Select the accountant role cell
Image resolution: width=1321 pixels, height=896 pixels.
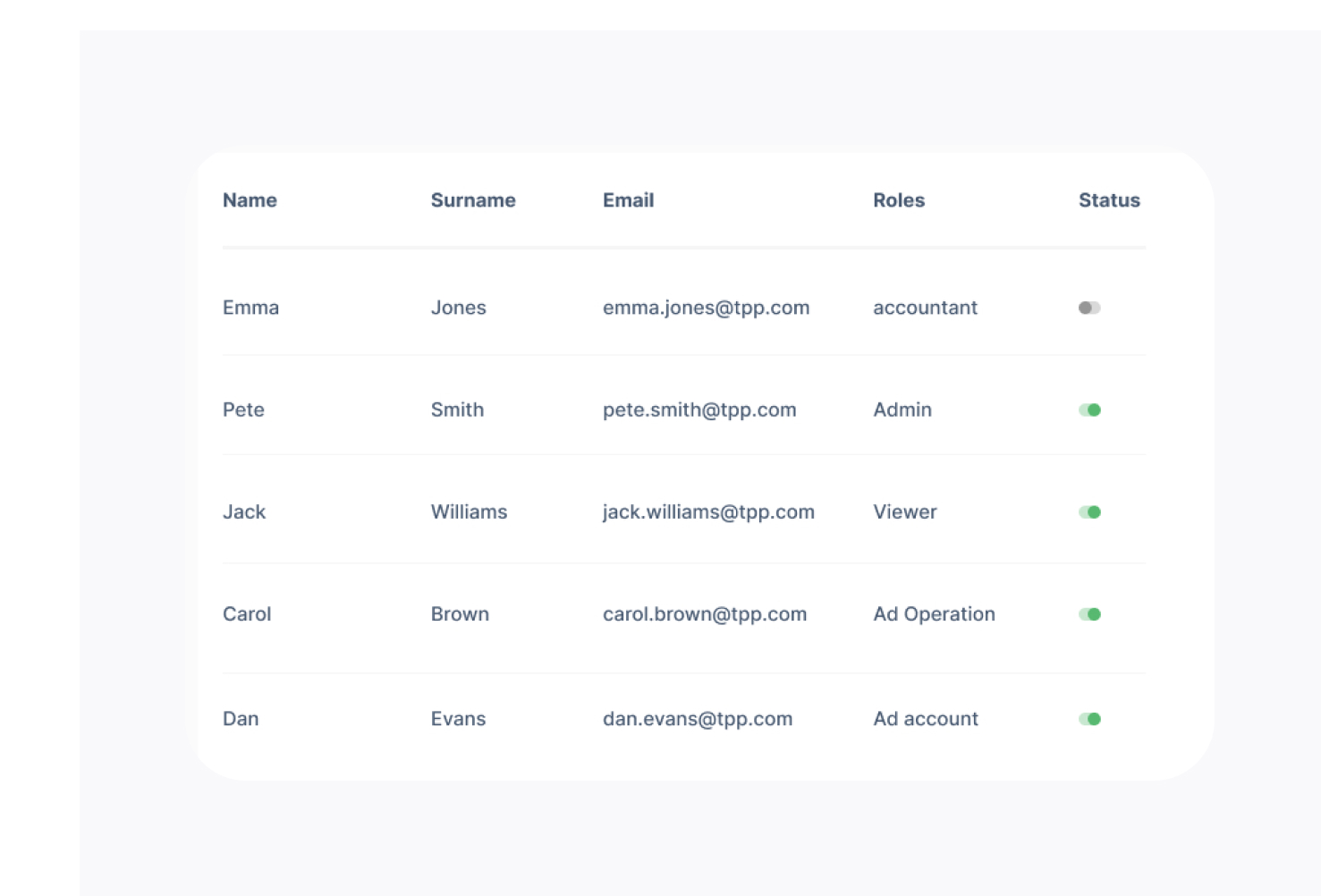coord(925,308)
